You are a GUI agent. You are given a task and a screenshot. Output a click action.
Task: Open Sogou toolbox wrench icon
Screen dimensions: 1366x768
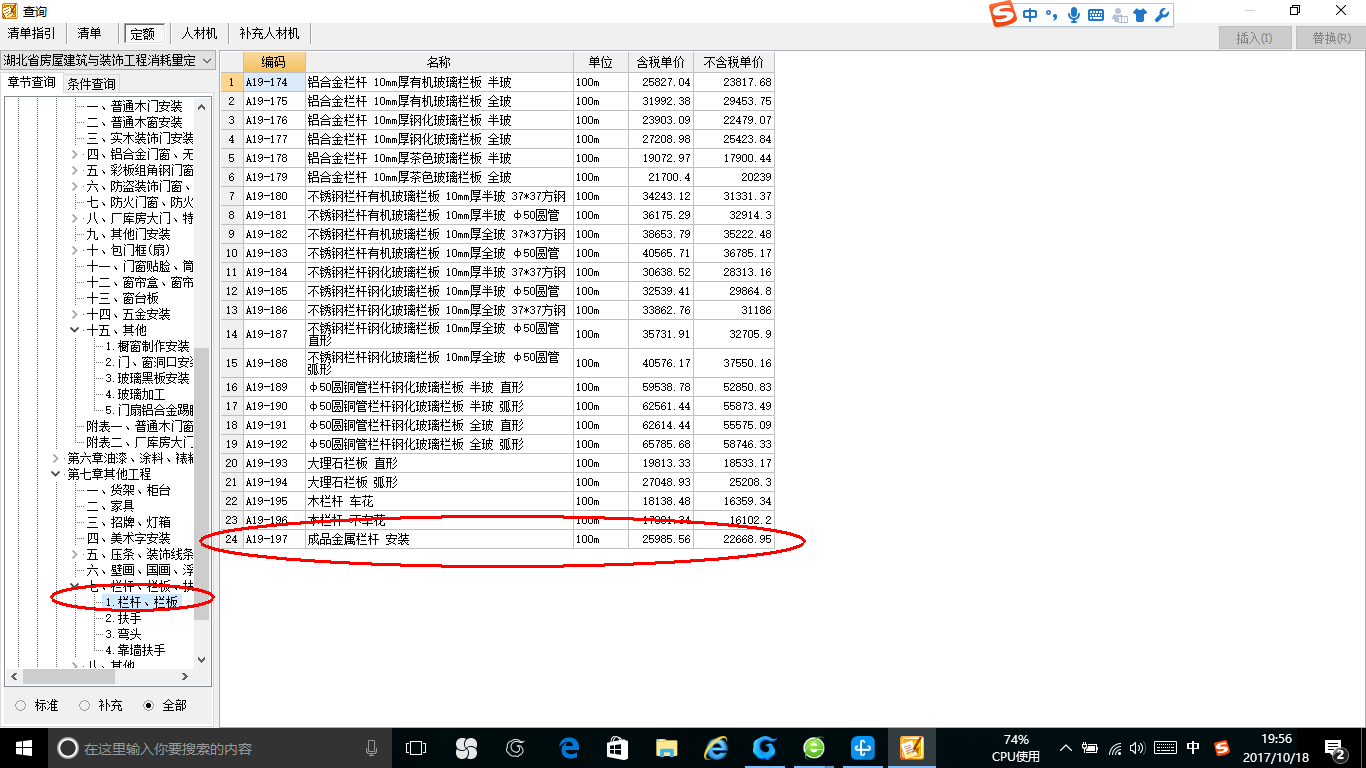(1161, 15)
